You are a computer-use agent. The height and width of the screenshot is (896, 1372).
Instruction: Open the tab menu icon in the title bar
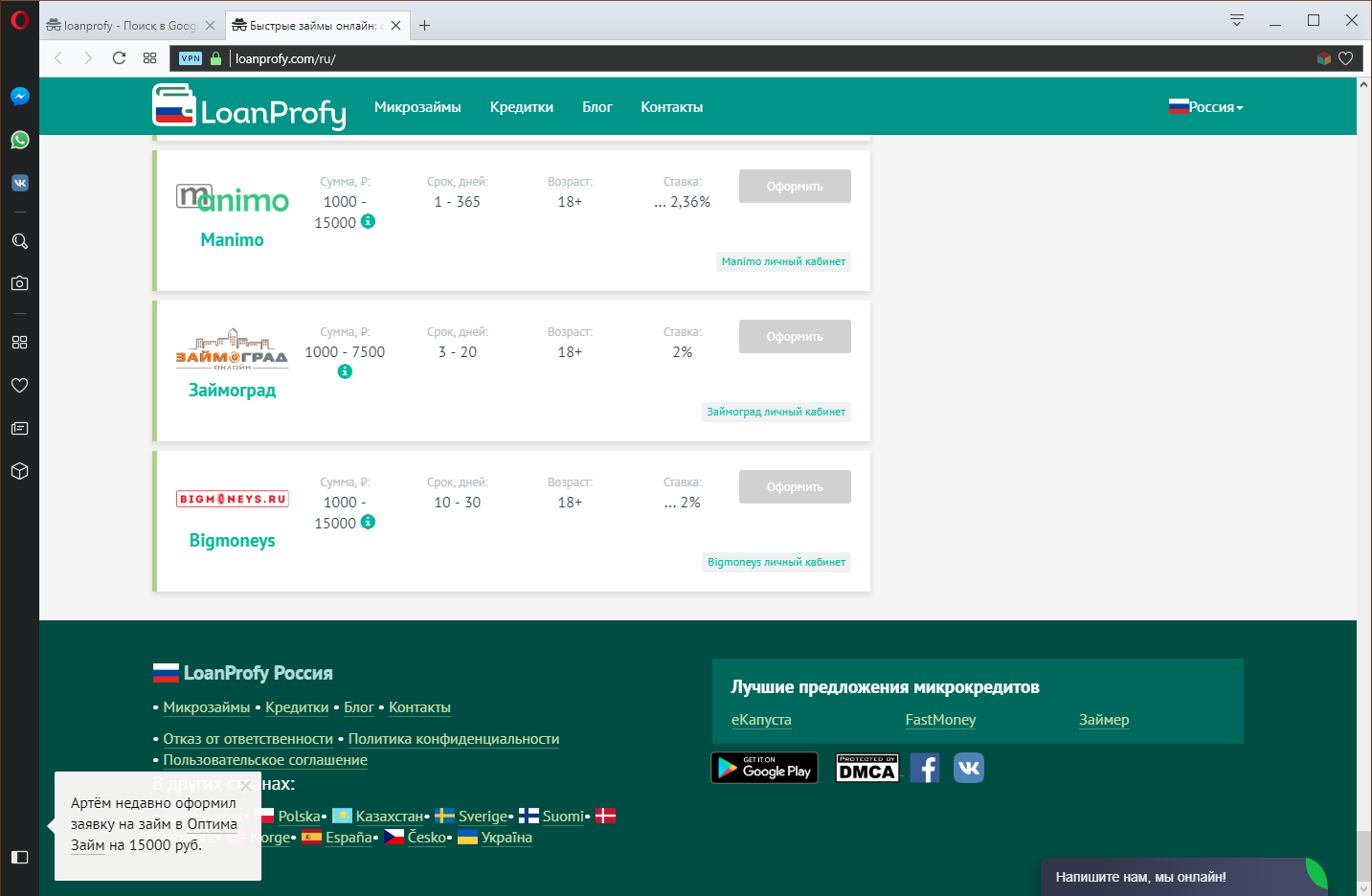(1237, 20)
